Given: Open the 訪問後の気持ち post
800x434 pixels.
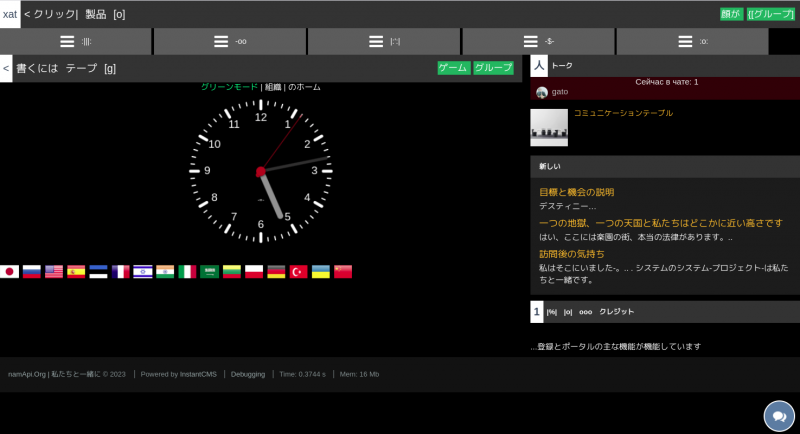Looking at the screenshot, I should pyautogui.click(x=572, y=254).
